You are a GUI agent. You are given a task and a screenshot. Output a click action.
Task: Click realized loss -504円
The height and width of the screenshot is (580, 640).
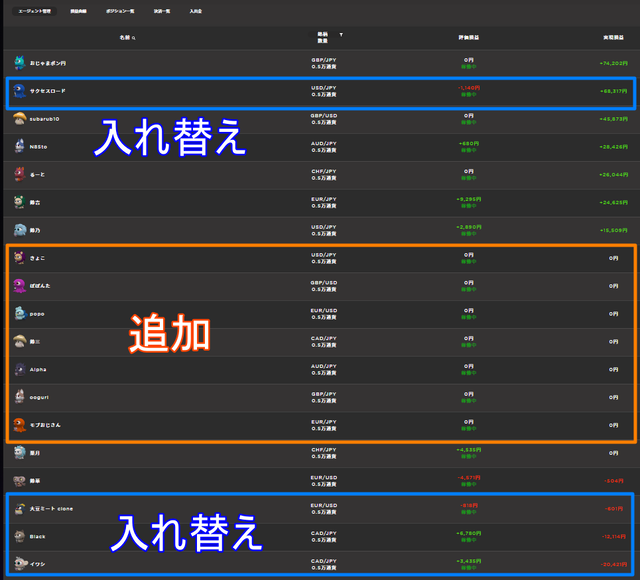coord(613,481)
